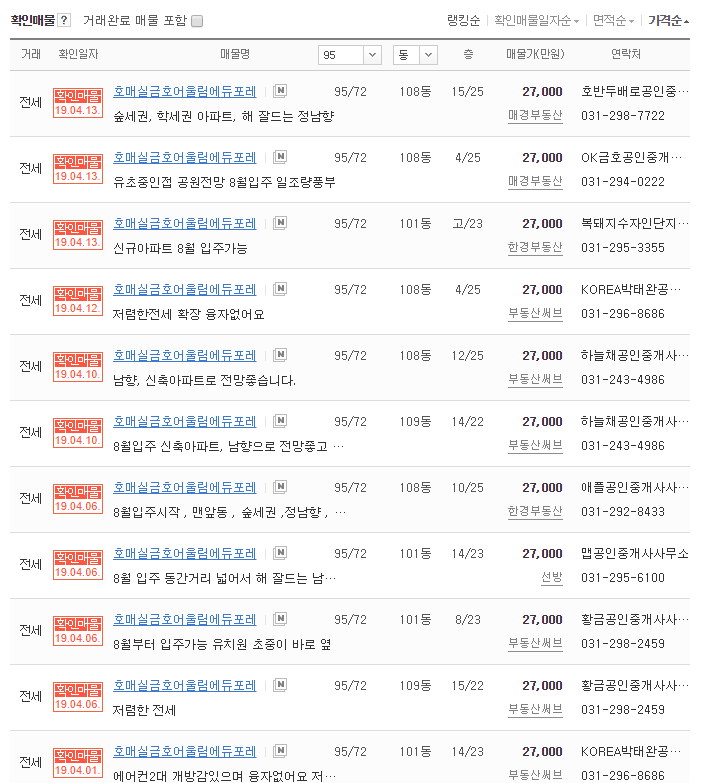Click the 맵공인중개사사무소 agency name
The width and height of the screenshot is (702, 783).
point(635,553)
